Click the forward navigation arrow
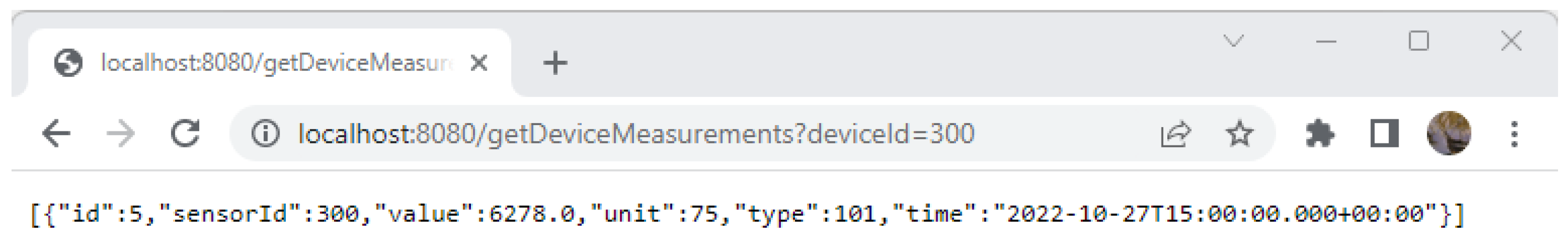 click(121, 133)
